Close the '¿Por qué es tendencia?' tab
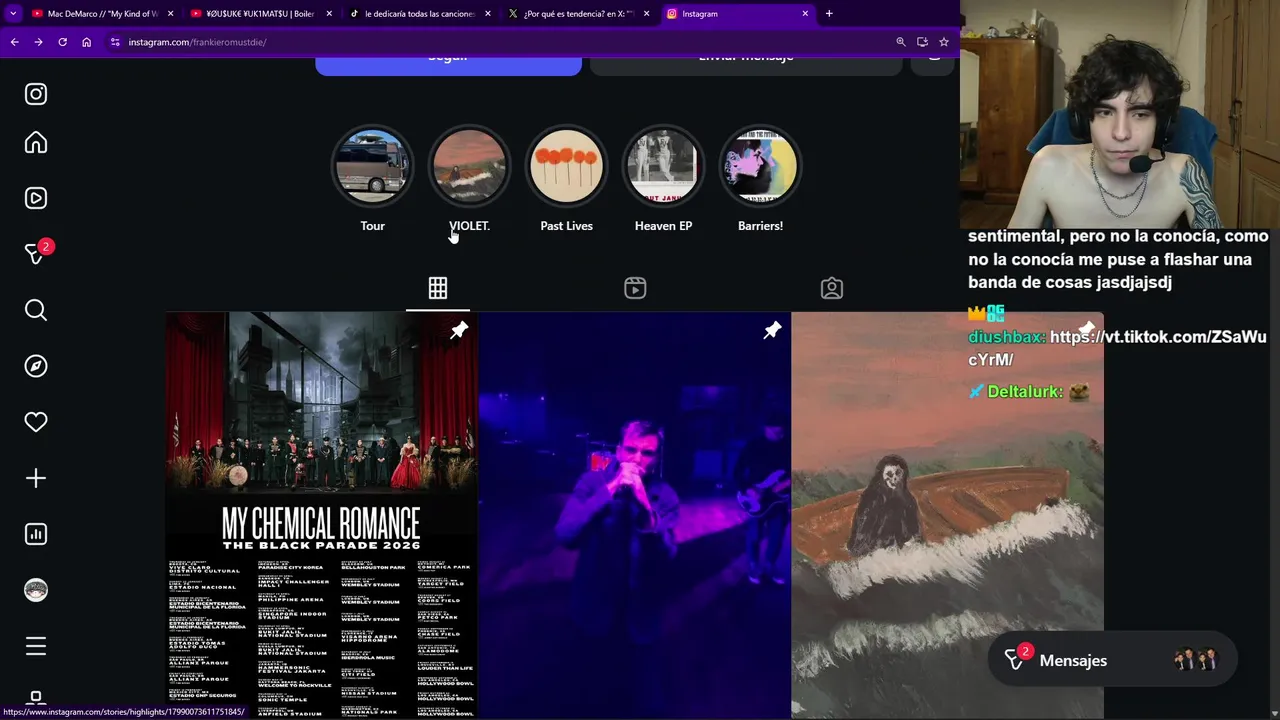 647,14
